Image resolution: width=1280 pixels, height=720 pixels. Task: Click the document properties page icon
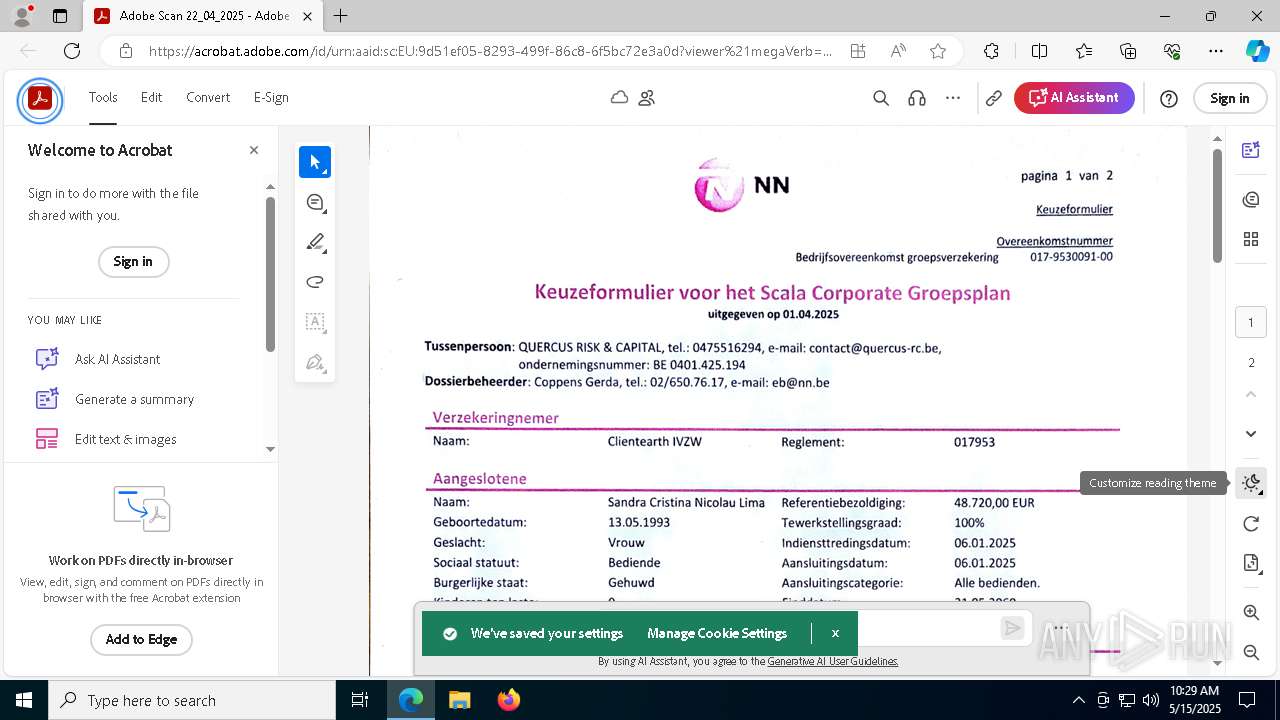point(1251,563)
